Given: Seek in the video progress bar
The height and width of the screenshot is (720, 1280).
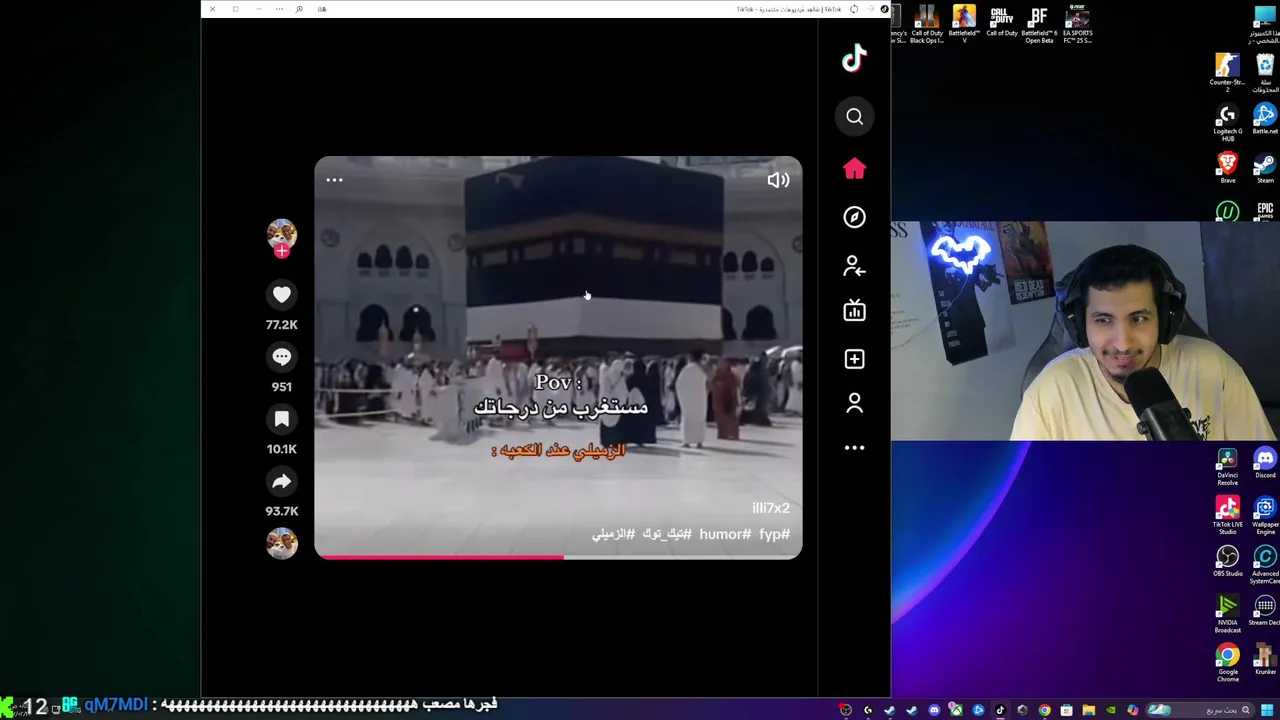Looking at the screenshot, I should [x=558, y=557].
